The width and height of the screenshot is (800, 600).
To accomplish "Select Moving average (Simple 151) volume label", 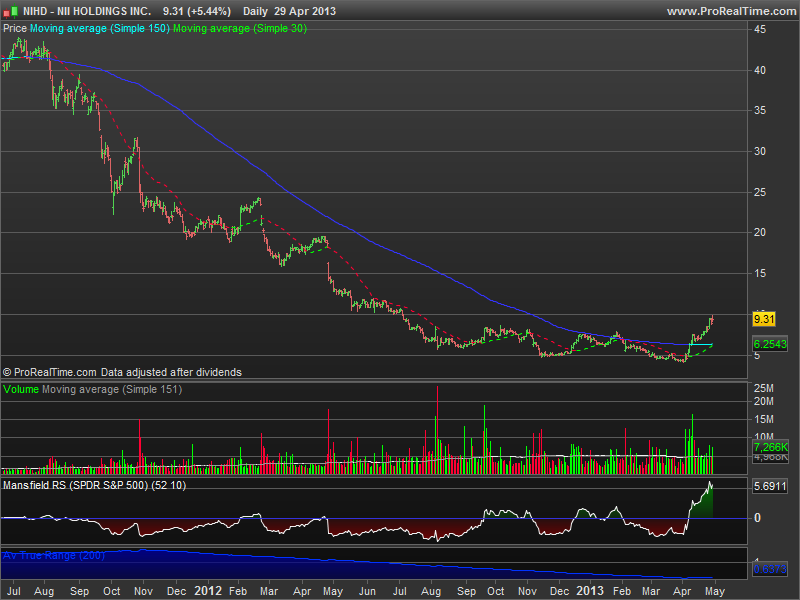I will point(112,389).
